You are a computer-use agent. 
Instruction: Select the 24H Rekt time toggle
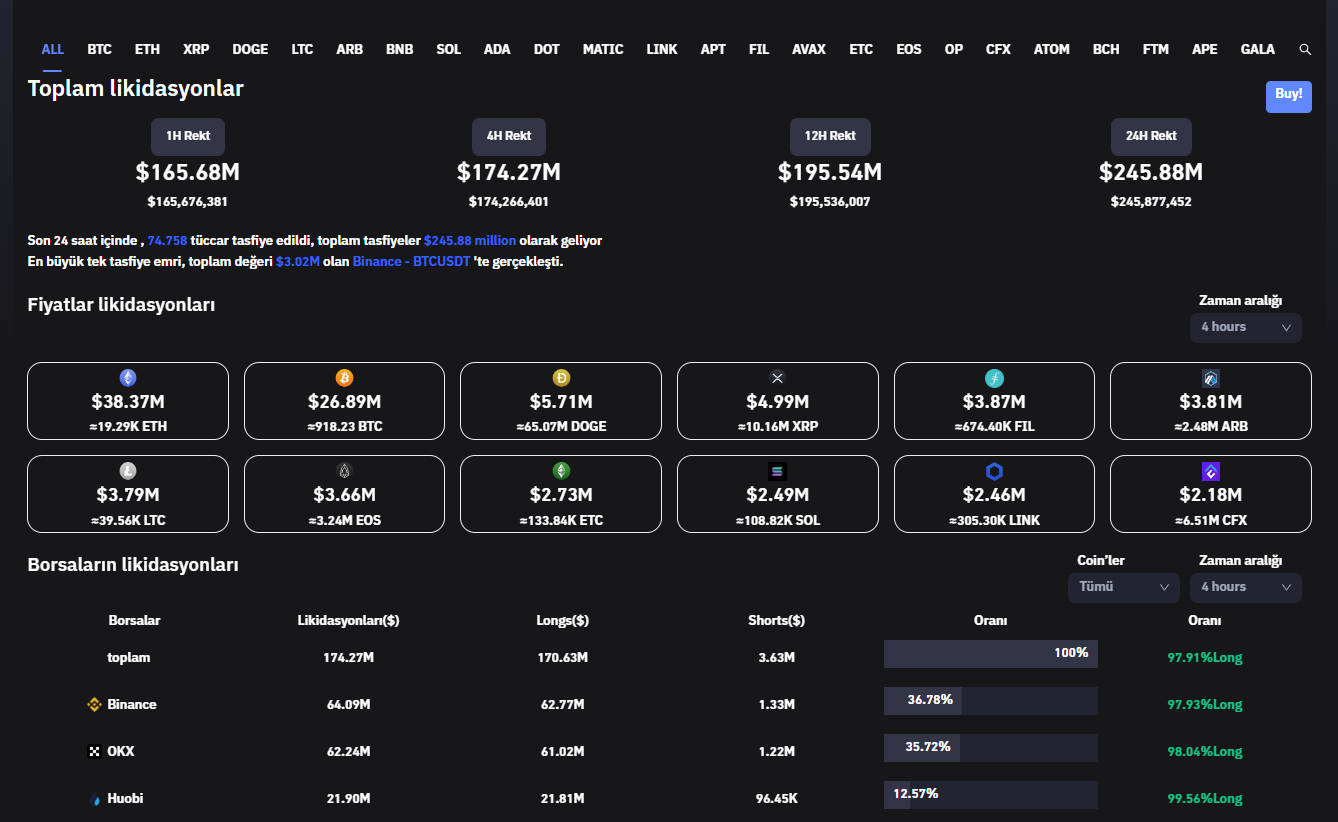pyautogui.click(x=1151, y=136)
